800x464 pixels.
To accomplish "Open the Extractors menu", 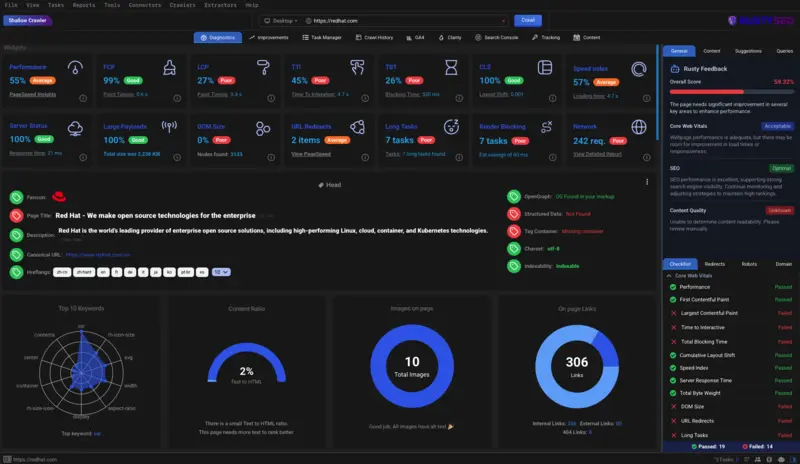I will click(x=220, y=5).
